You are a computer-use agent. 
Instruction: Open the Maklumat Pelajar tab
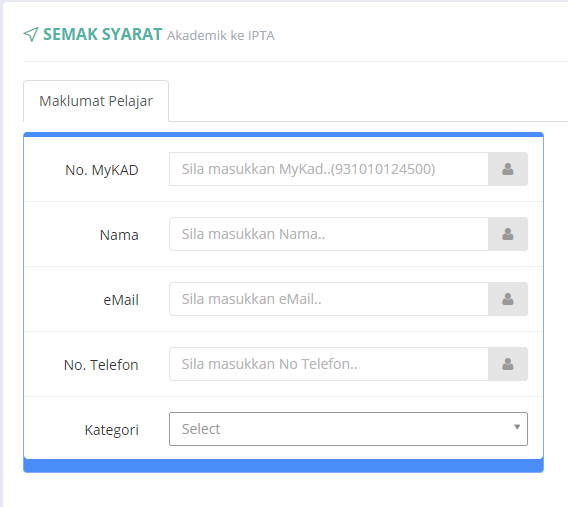(x=96, y=101)
